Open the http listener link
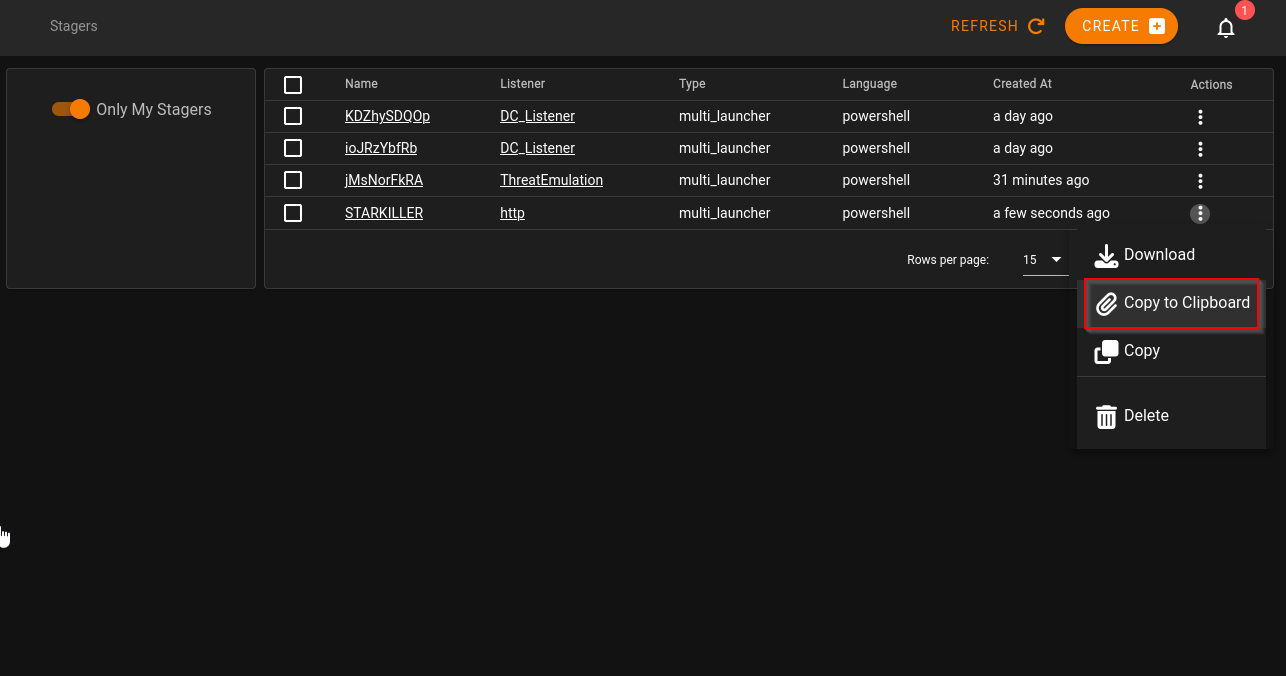 [x=512, y=213]
